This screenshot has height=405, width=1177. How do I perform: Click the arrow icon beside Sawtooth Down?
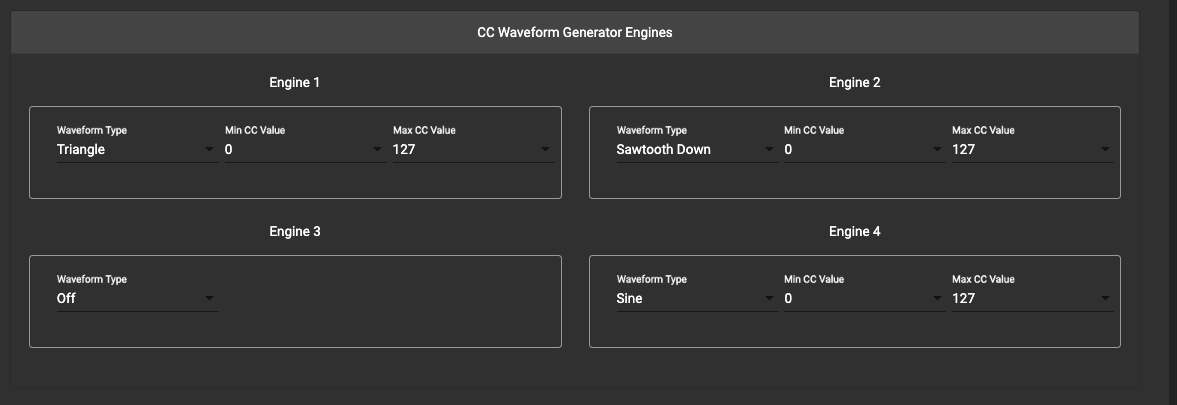click(769, 150)
